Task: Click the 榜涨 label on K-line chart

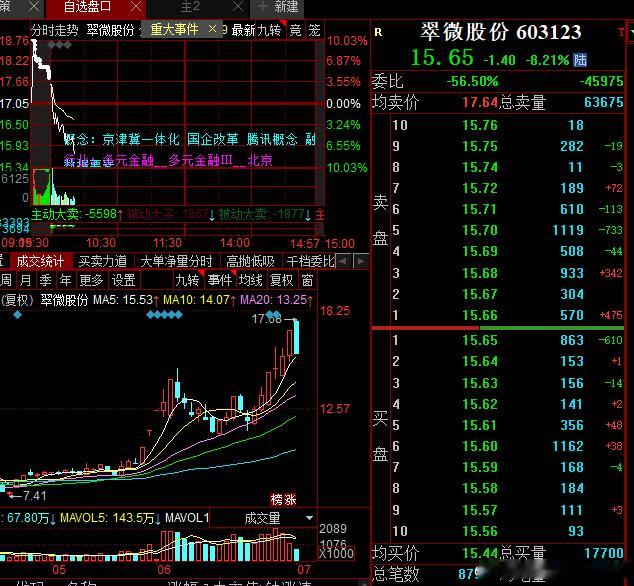Action: (283, 499)
